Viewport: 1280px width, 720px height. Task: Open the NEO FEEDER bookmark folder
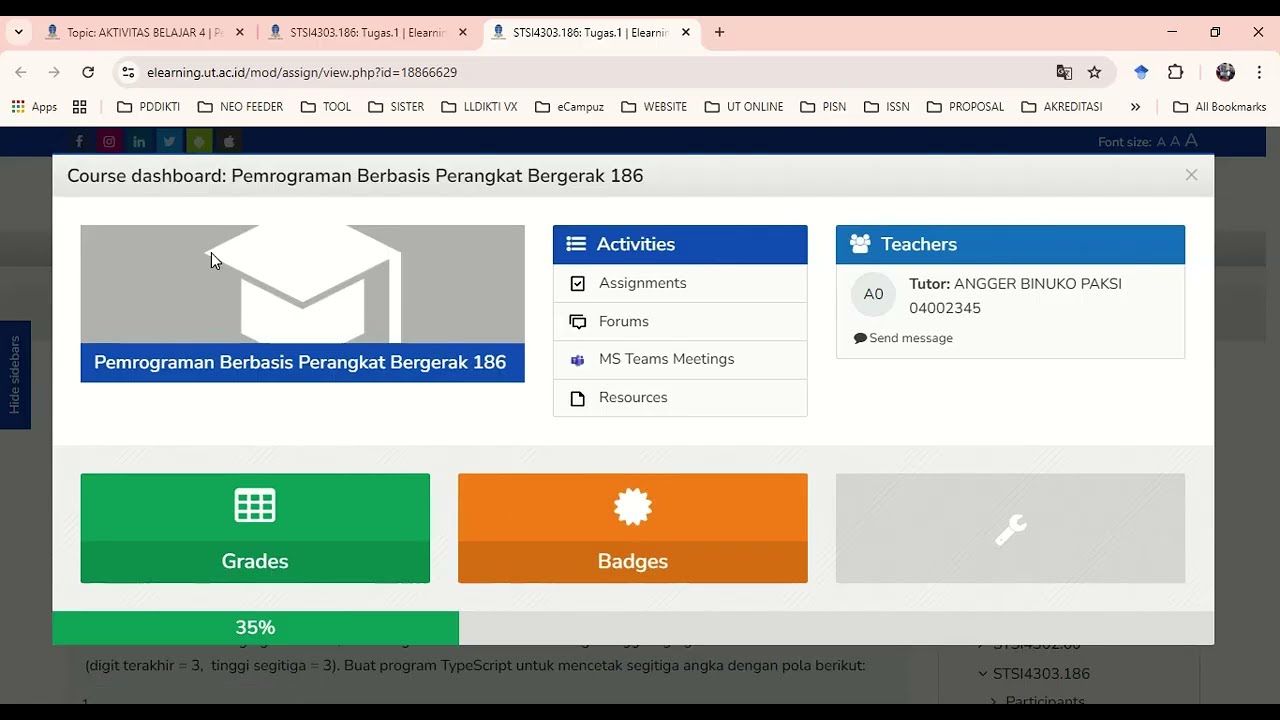coord(241,107)
